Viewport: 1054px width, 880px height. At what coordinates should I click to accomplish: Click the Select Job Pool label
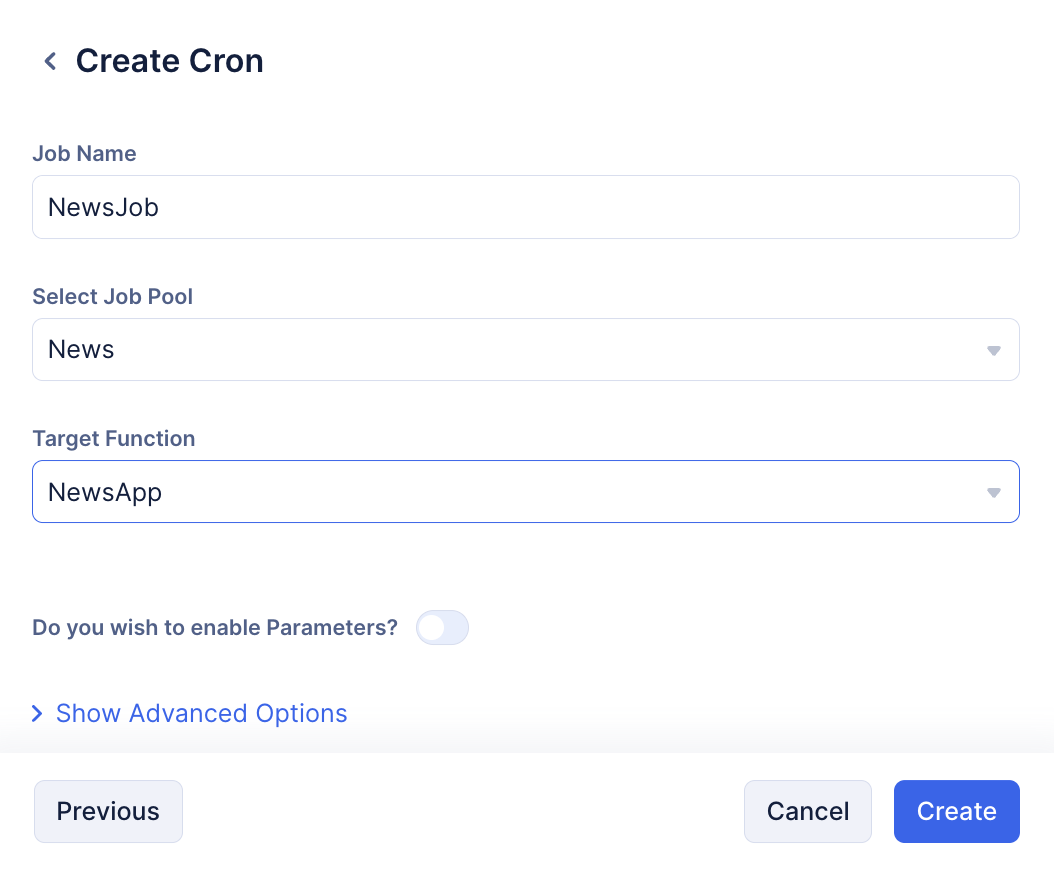(113, 296)
